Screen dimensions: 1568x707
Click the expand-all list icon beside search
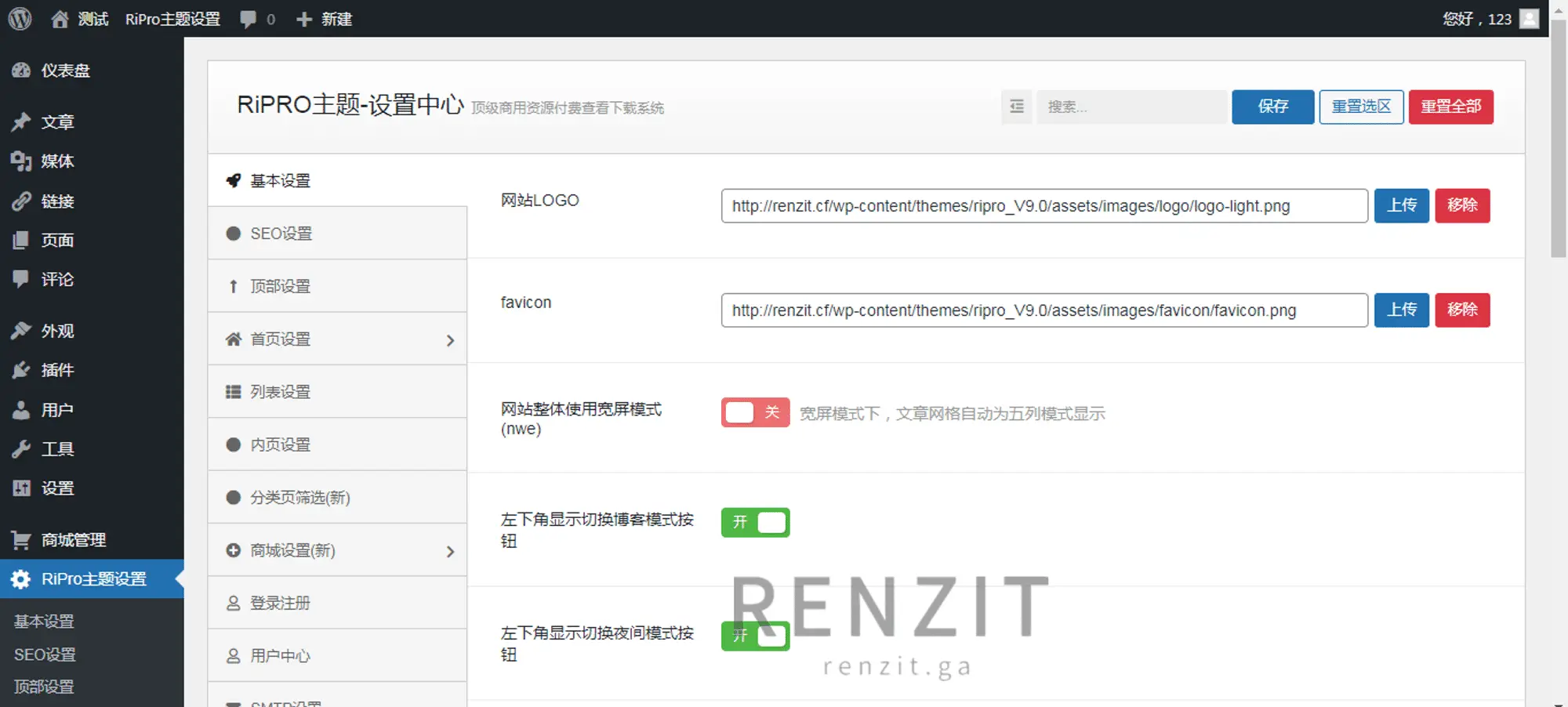point(1016,107)
